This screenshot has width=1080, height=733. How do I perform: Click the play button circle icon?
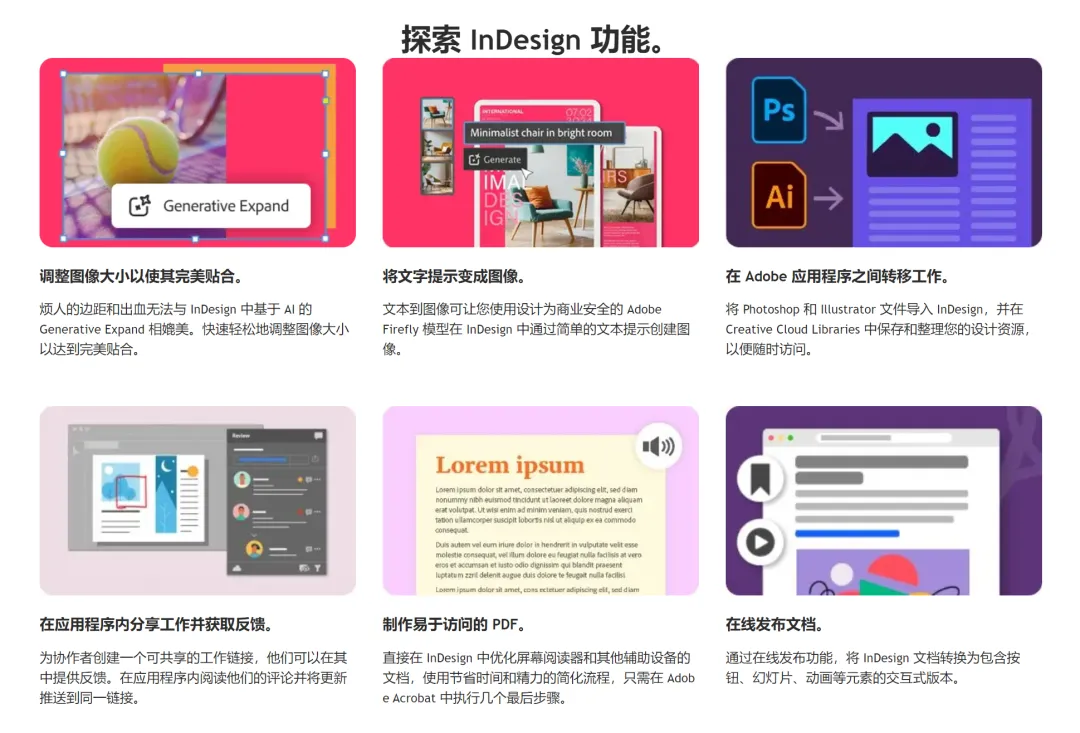point(760,542)
